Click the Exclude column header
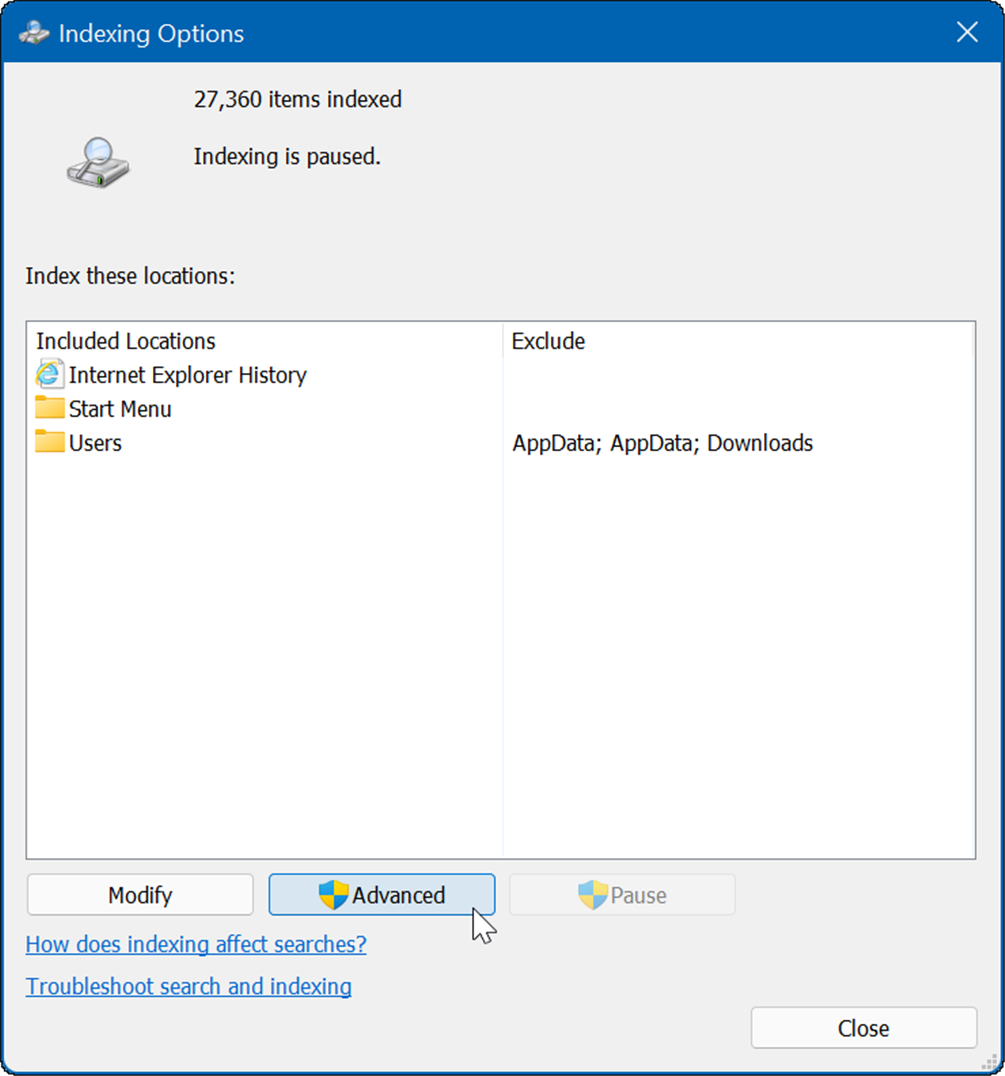 (x=548, y=341)
